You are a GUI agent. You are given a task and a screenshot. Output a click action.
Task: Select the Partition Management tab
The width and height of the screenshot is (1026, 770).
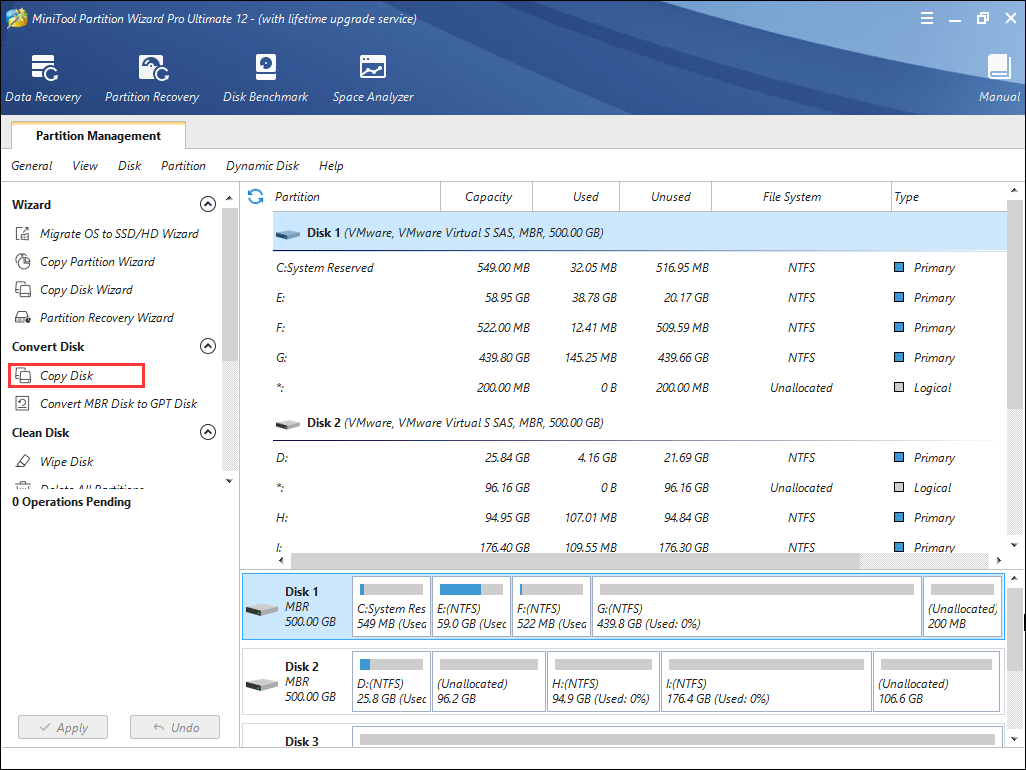tap(98, 135)
